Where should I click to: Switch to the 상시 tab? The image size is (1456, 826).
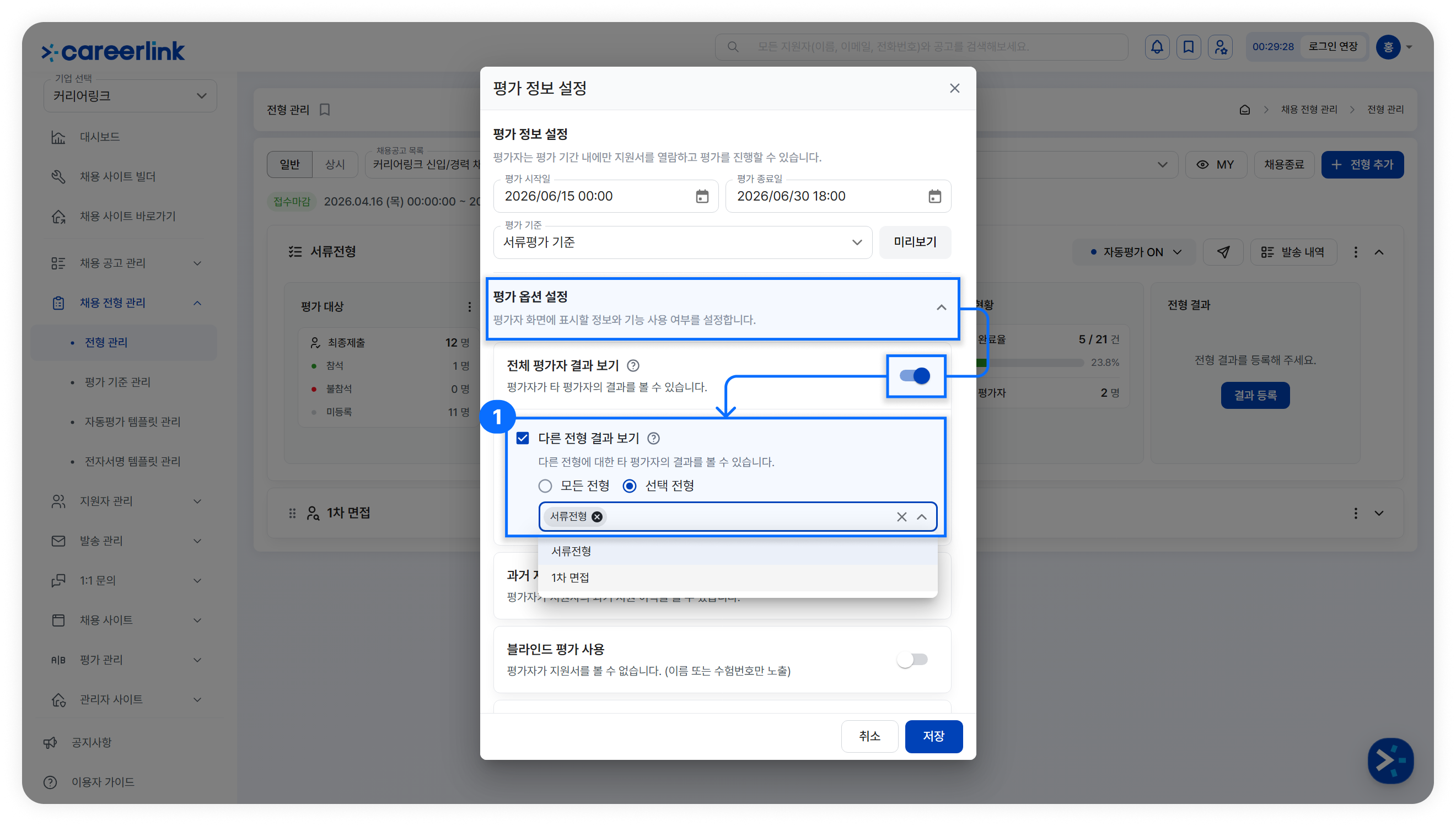(335, 165)
